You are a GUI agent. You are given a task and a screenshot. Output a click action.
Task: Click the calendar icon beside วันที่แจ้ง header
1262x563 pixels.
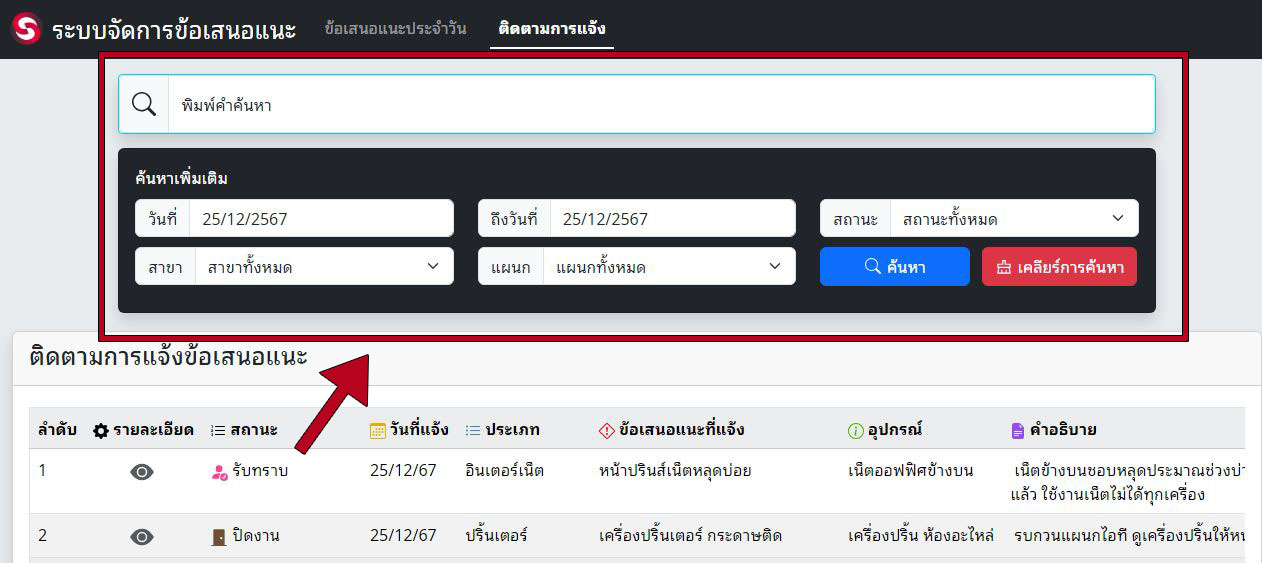(x=378, y=430)
